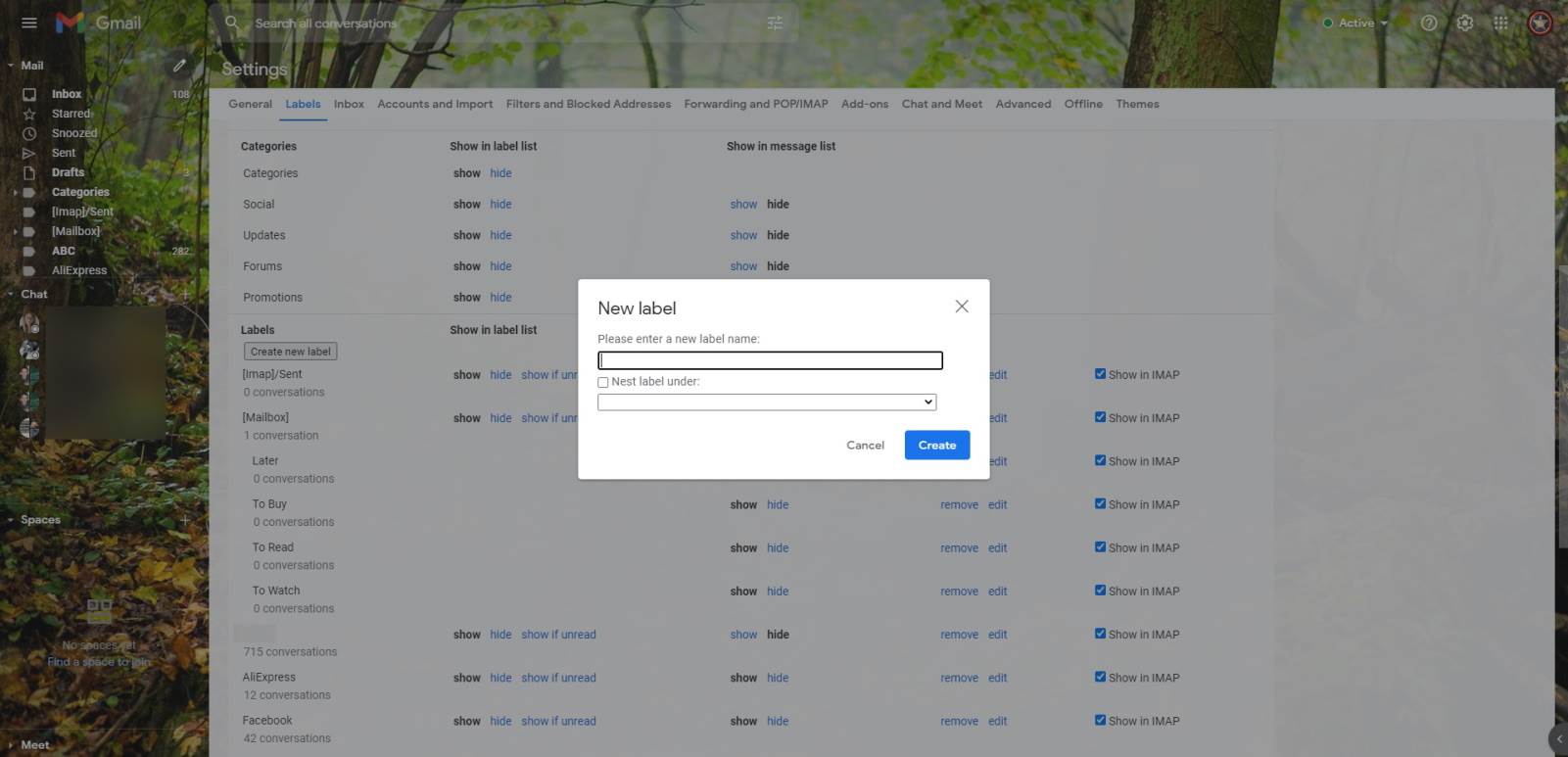The image size is (1568, 757).
Task: Click the Settings gear icon
Action: 1465,23
